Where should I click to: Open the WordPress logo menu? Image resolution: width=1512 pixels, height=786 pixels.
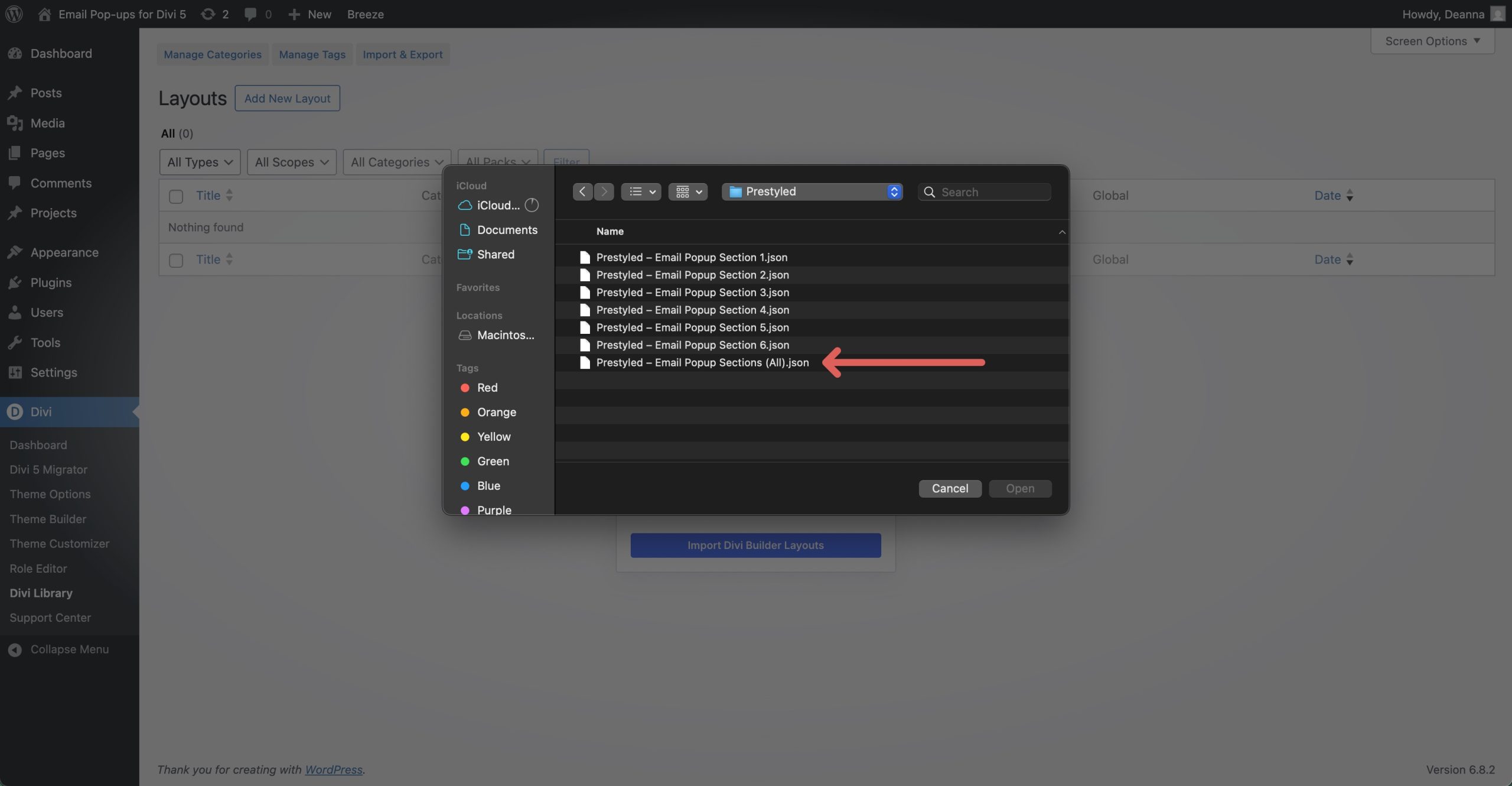14,14
